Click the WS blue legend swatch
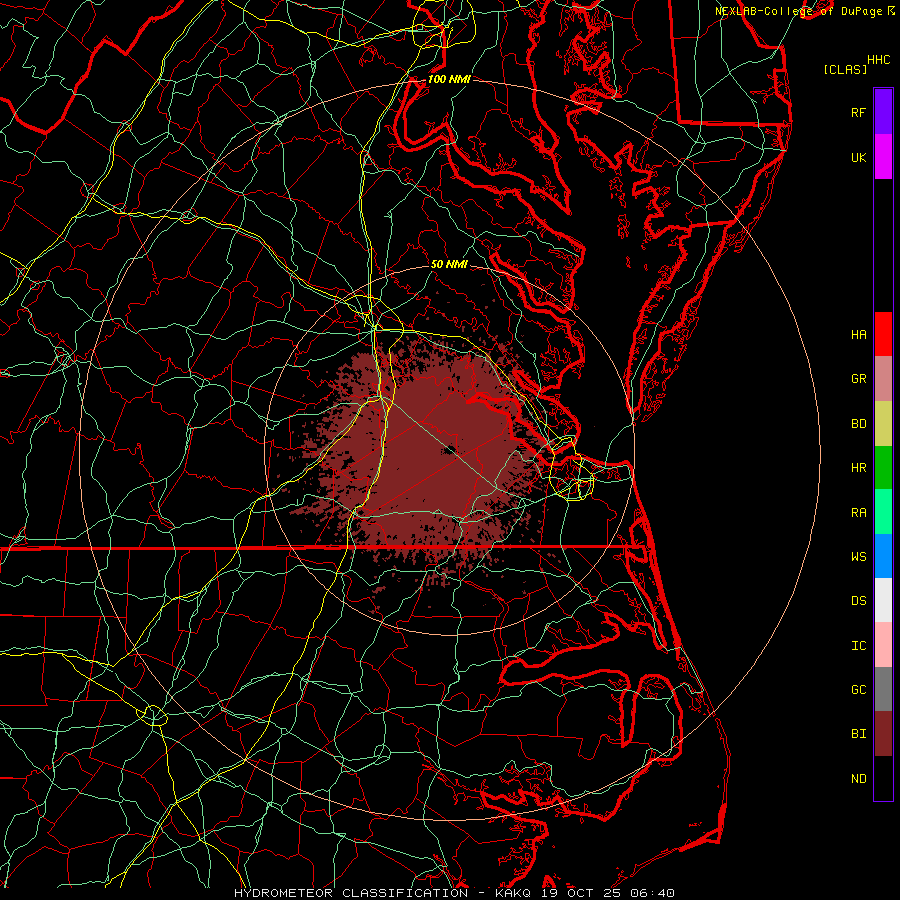Image resolution: width=900 pixels, height=900 pixels. (883, 556)
